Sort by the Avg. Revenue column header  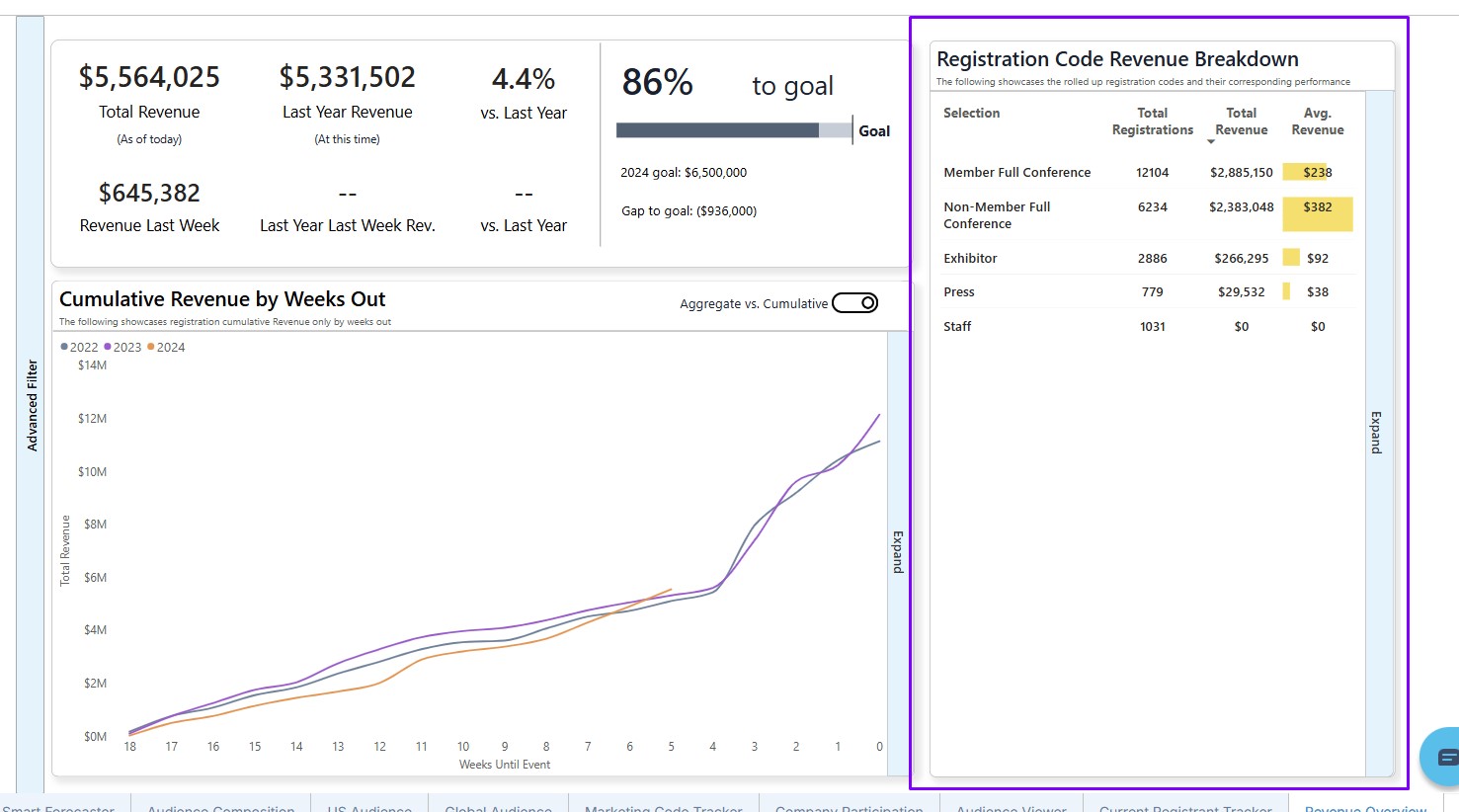point(1317,122)
